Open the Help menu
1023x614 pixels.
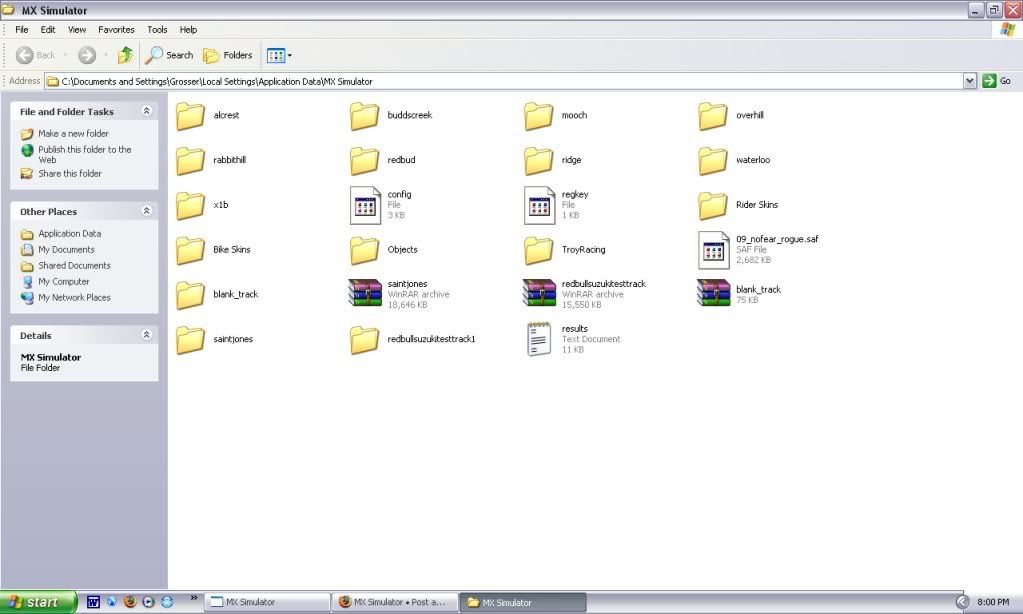point(189,30)
